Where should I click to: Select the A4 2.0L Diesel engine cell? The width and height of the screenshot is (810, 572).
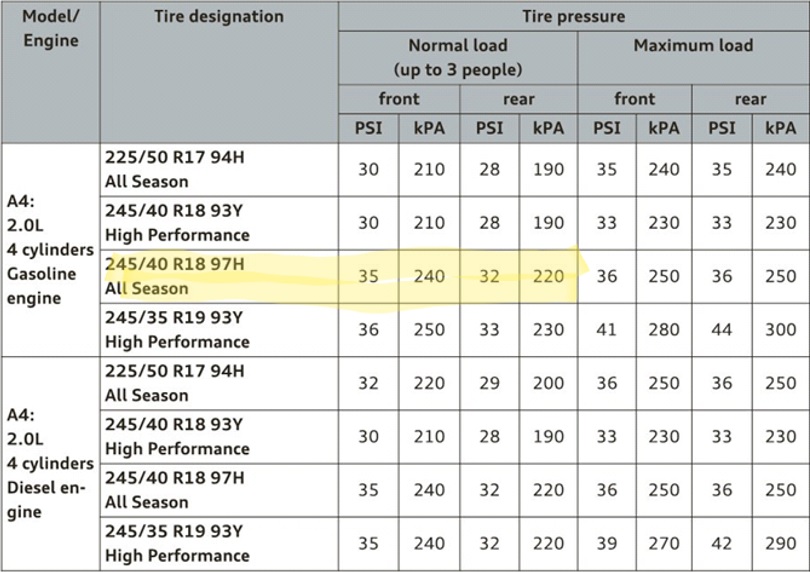[51, 463]
